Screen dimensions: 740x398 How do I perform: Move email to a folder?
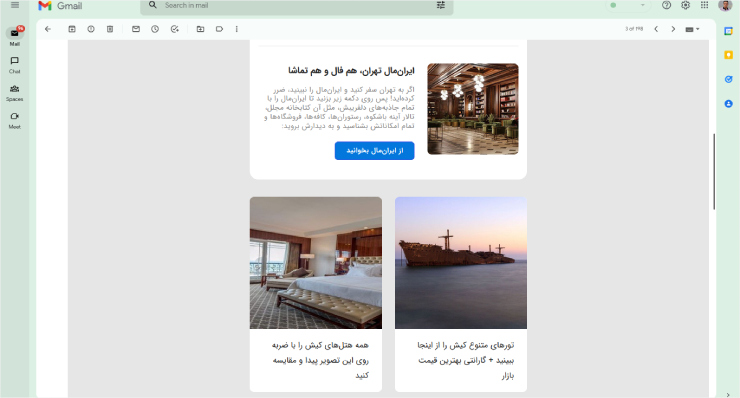click(200, 29)
